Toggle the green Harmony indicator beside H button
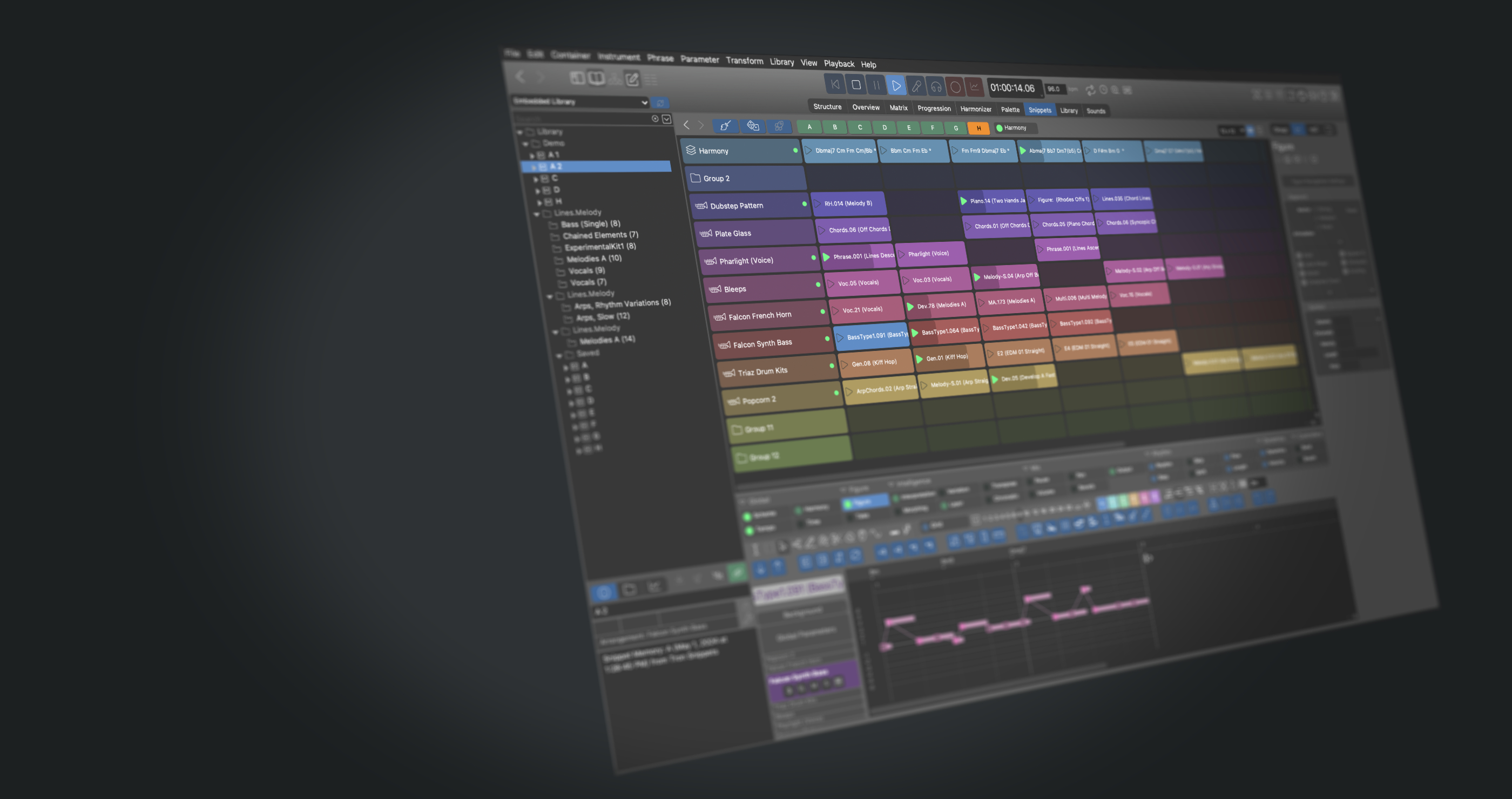The height and width of the screenshot is (799, 1512). tap(999, 128)
